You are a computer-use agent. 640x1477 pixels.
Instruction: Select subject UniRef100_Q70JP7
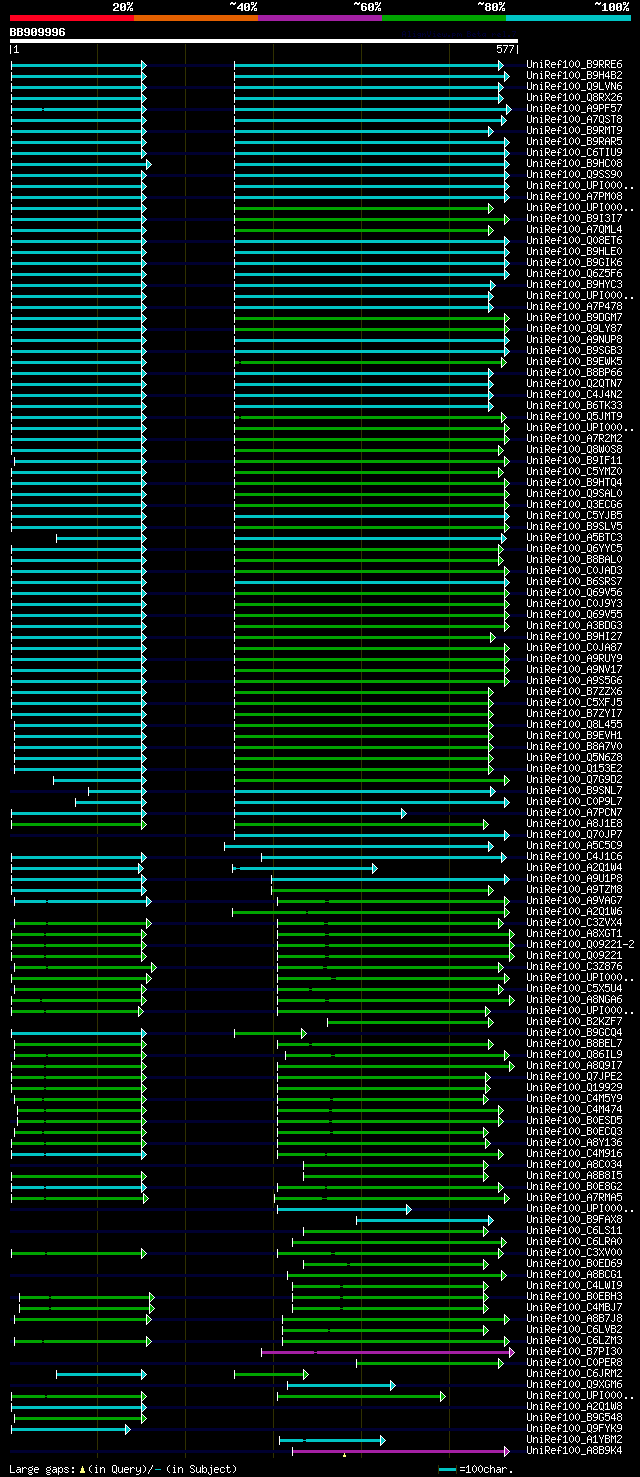pyautogui.click(x=574, y=835)
